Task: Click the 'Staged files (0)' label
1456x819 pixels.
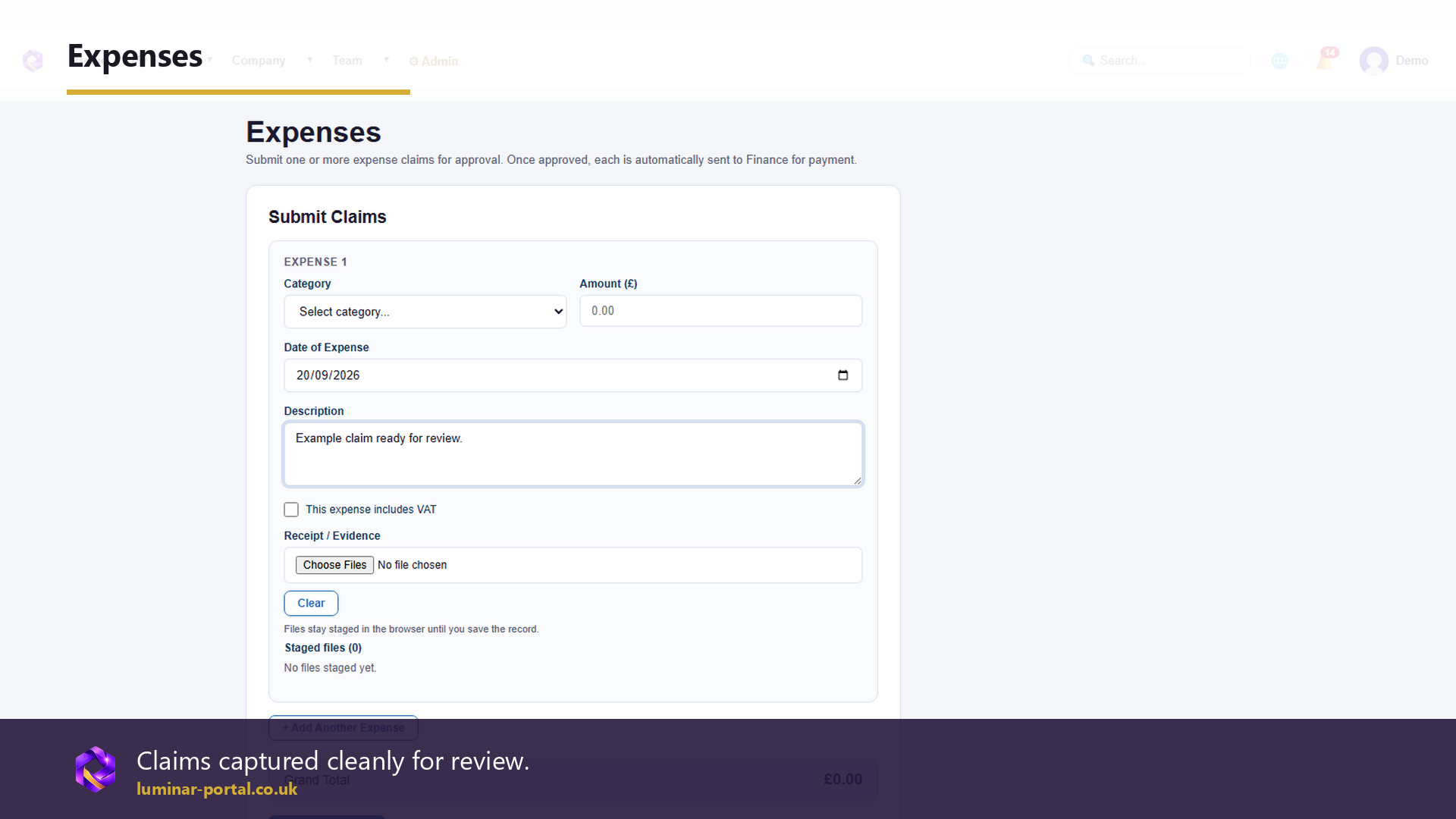Action: (323, 648)
